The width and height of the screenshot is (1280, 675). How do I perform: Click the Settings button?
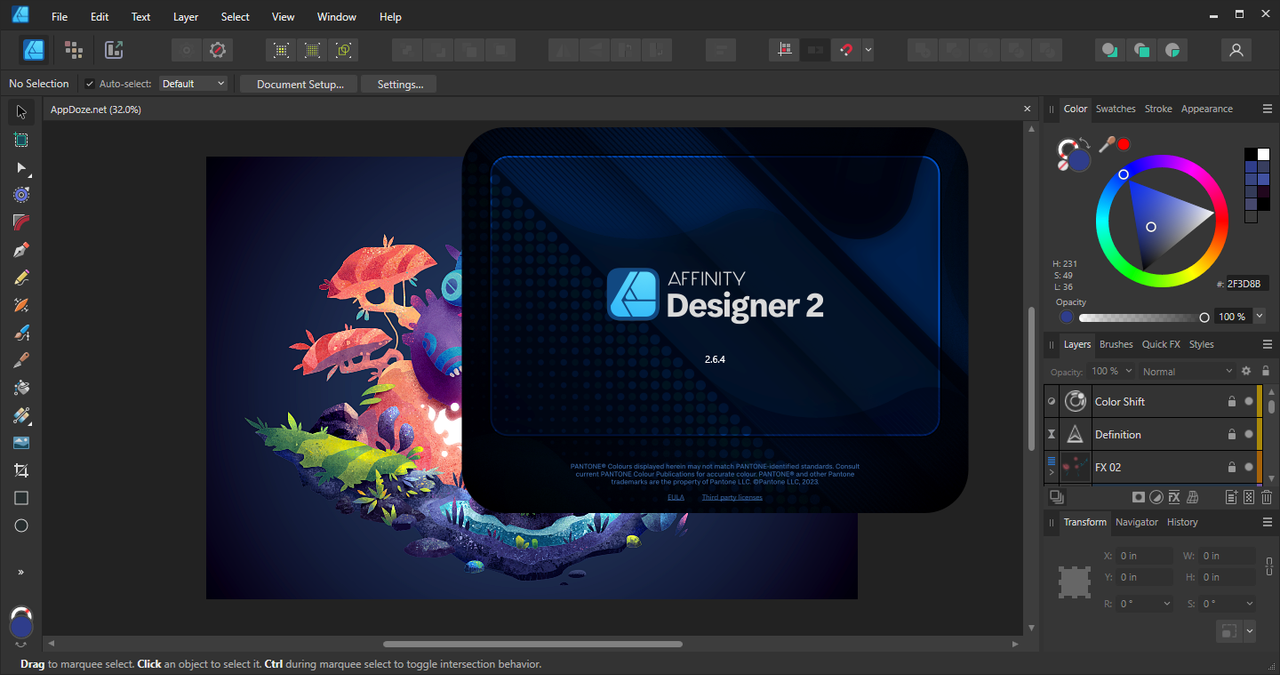click(x=400, y=84)
